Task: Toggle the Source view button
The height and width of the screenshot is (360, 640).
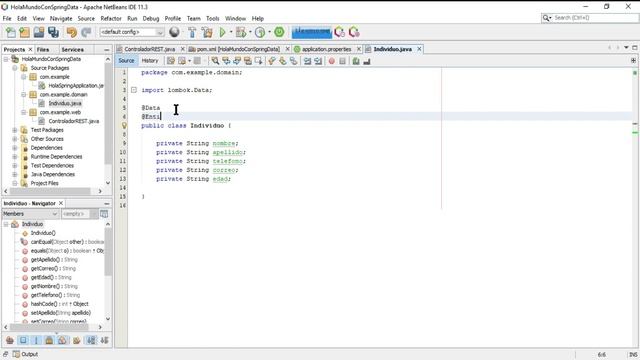Action: 126,60
